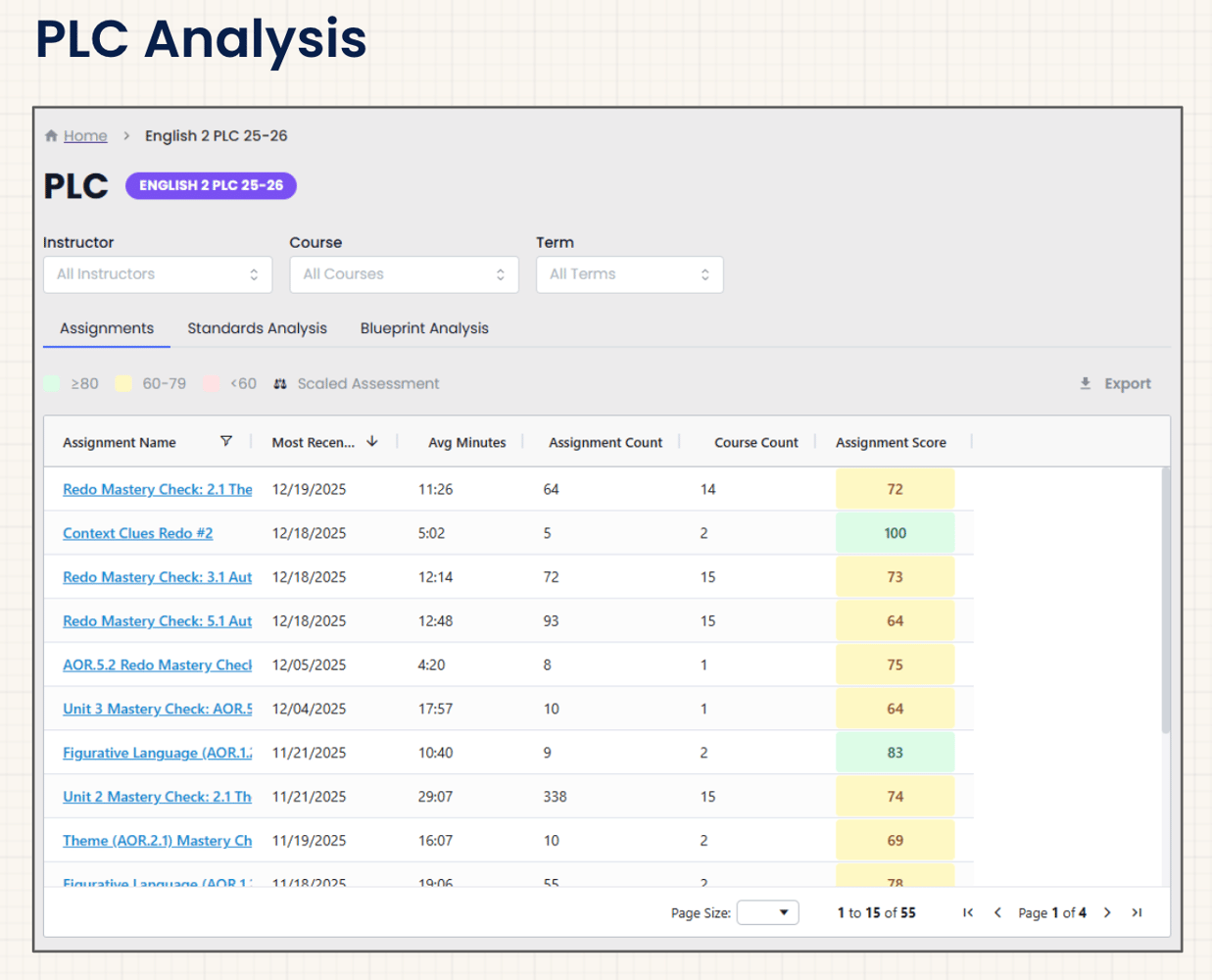Click the score 69 cell
The image size is (1212, 980).
[896, 841]
